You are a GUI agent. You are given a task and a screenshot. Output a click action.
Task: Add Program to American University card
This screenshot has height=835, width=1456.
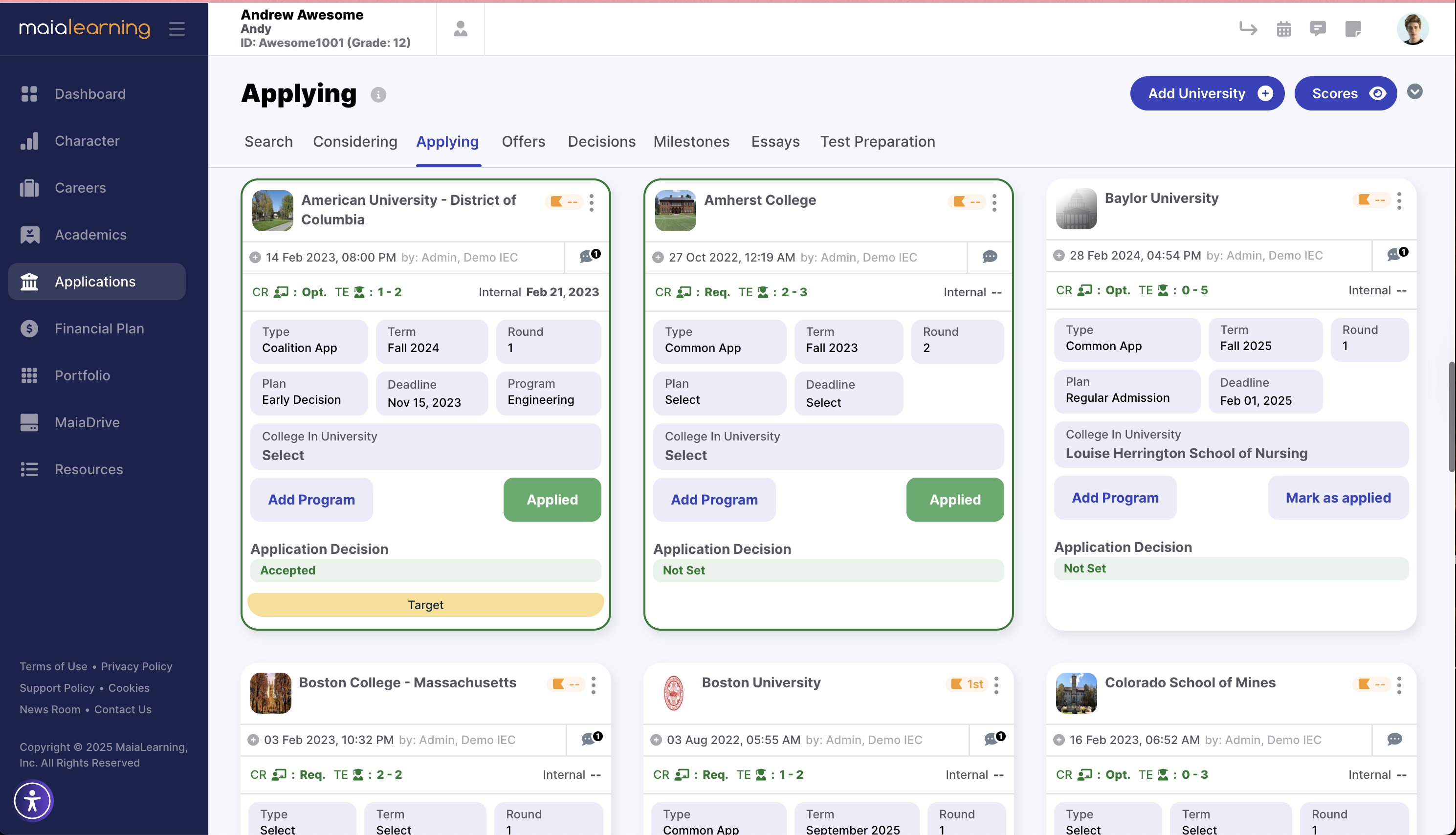(311, 500)
